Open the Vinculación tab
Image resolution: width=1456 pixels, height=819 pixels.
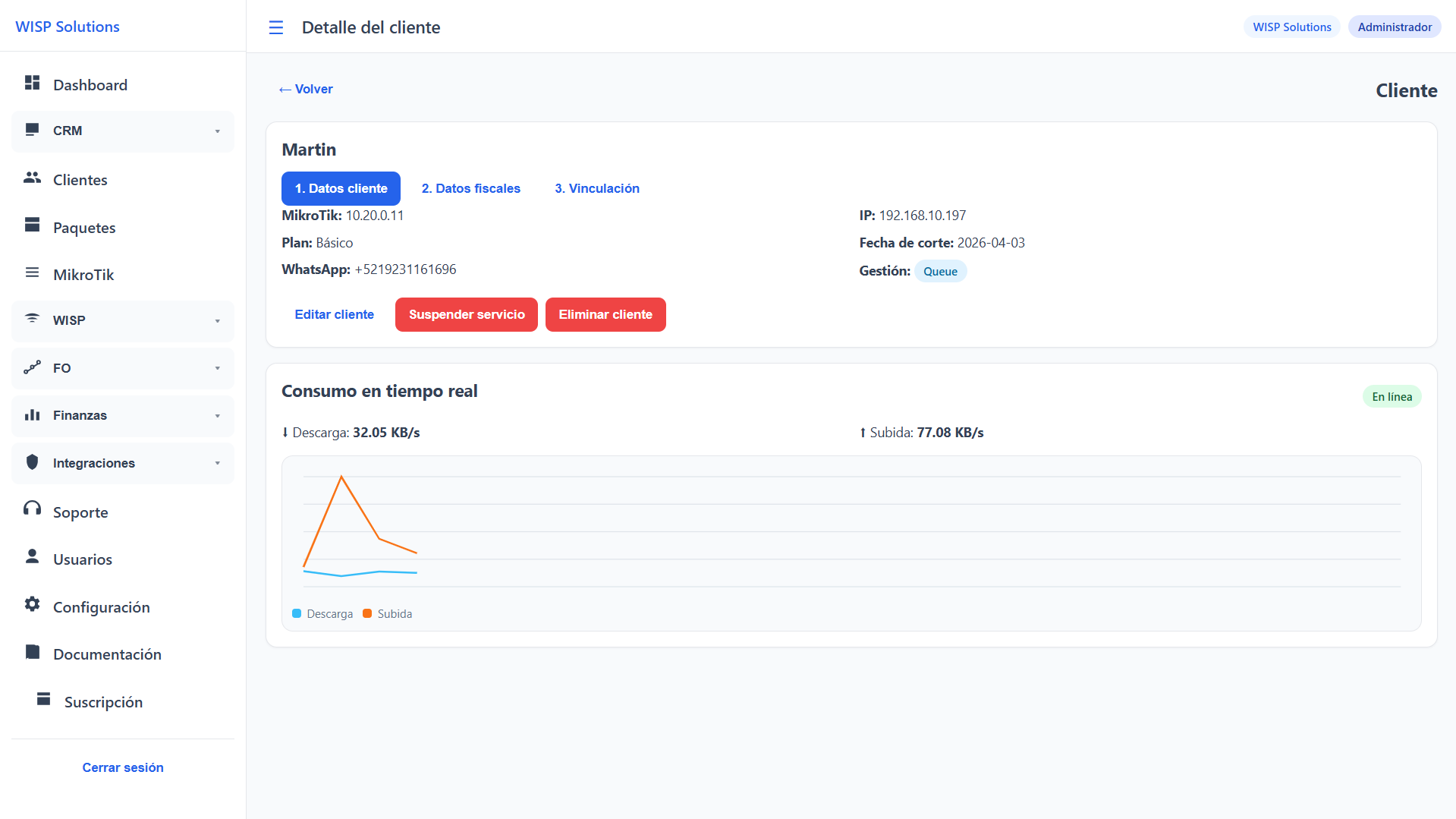click(x=596, y=188)
